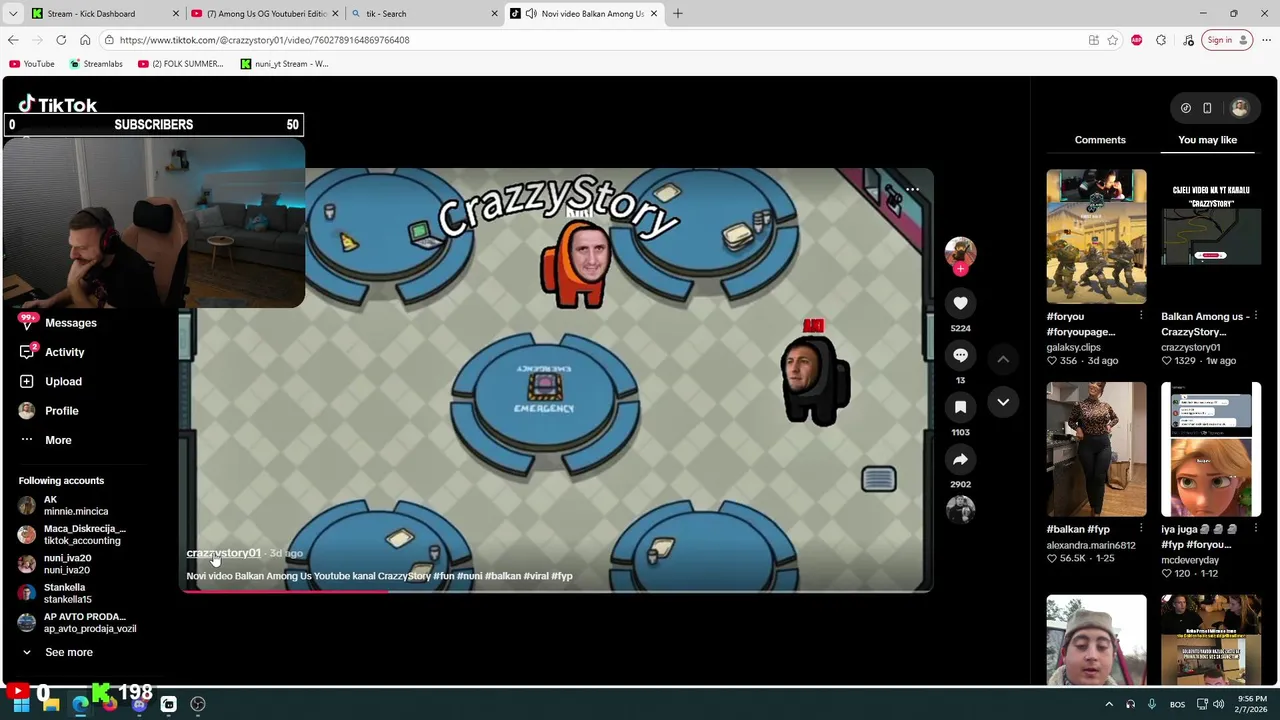Expand See more following accounts
This screenshot has width=1280, height=720.
click(58, 652)
